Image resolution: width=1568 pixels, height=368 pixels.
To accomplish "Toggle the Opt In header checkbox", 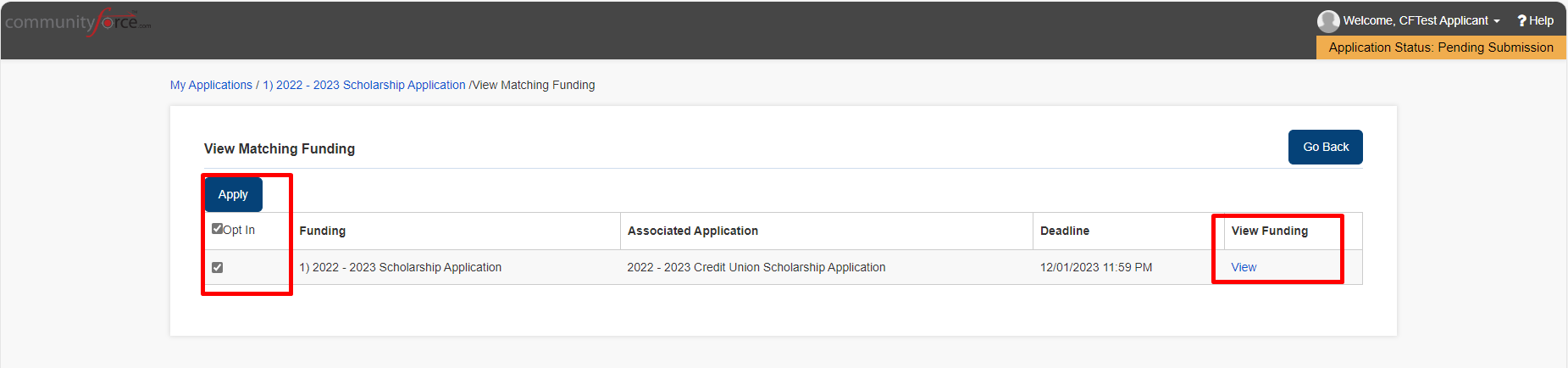I will pos(217,229).
